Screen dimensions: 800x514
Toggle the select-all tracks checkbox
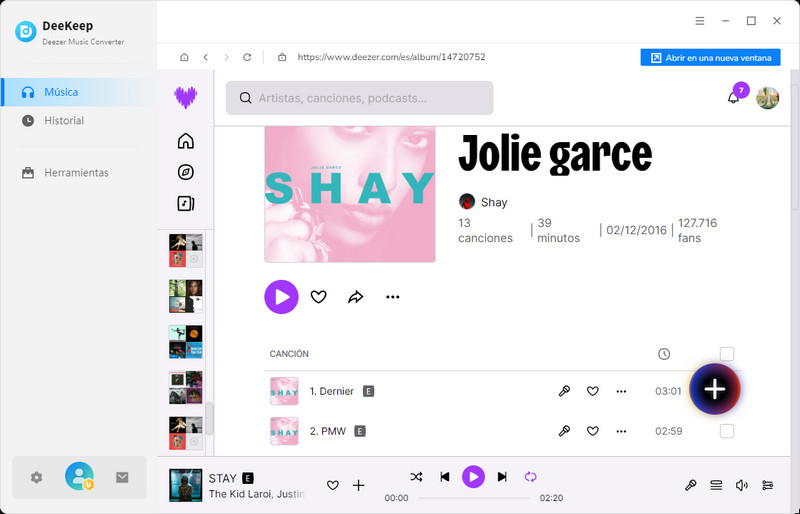click(727, 354)
